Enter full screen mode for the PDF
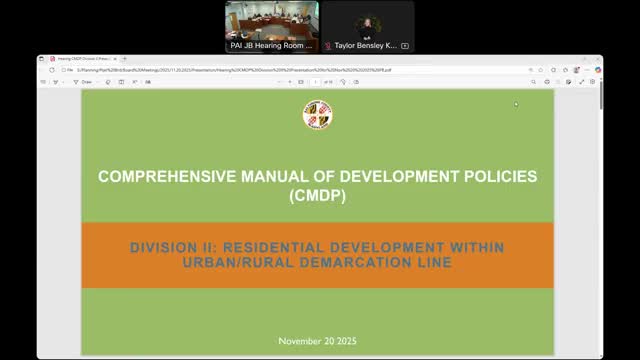The image size is (640, 360). point(582,82)
